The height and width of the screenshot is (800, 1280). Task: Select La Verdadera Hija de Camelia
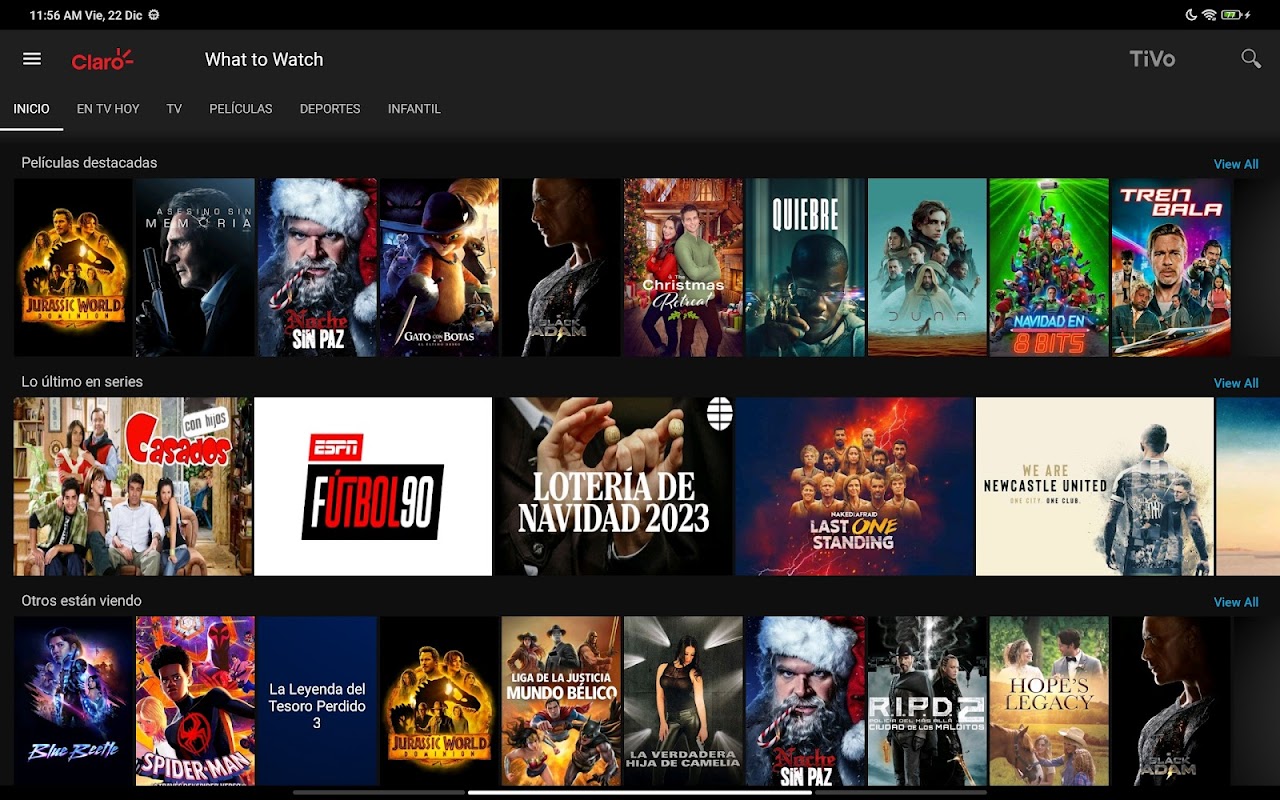[x=683, y=701]
